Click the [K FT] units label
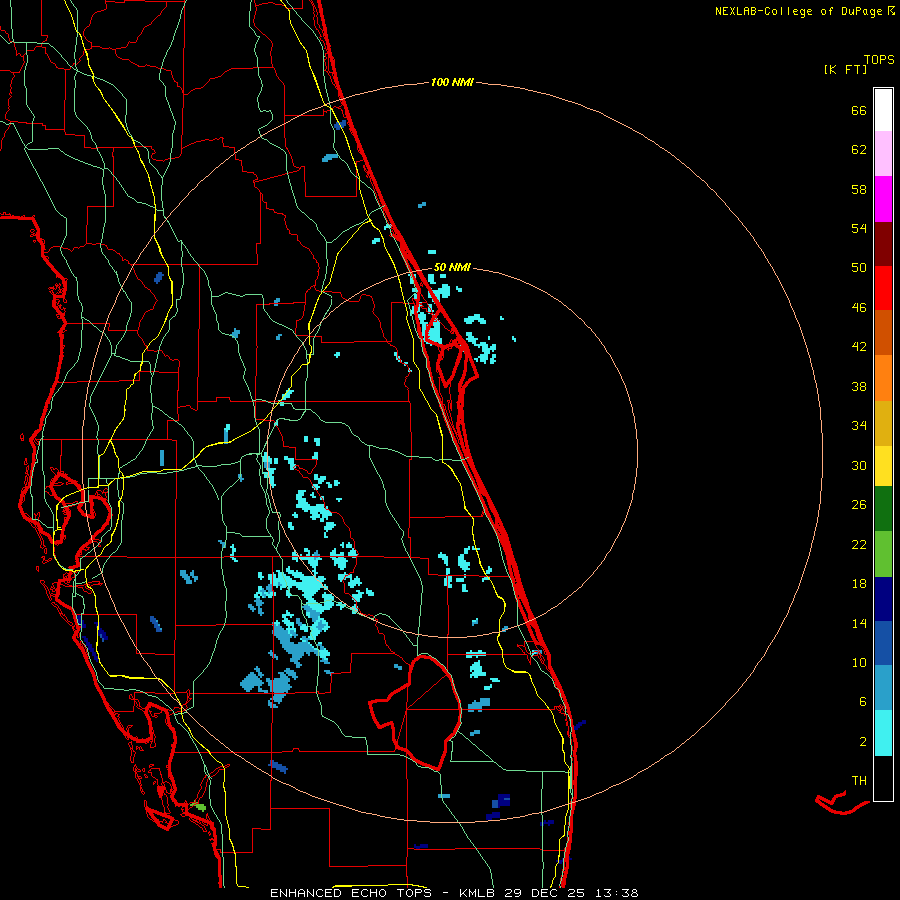This screenshot has height=900, width=900. pos(845,69)
